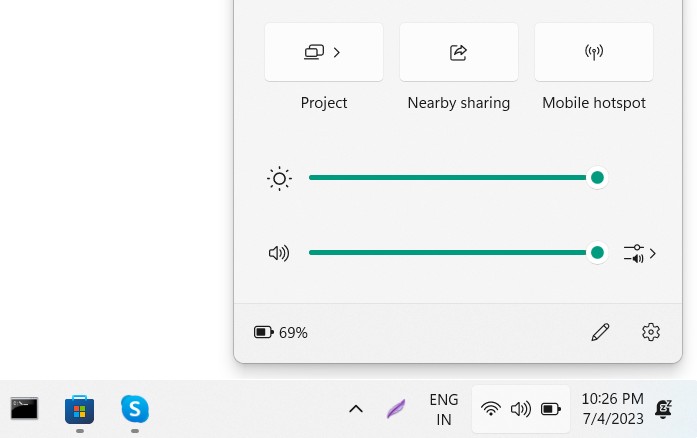Click the Wi-Fi icon in system tray
Image resolution: width=697 pixels, height=438 pixels.
490,409
